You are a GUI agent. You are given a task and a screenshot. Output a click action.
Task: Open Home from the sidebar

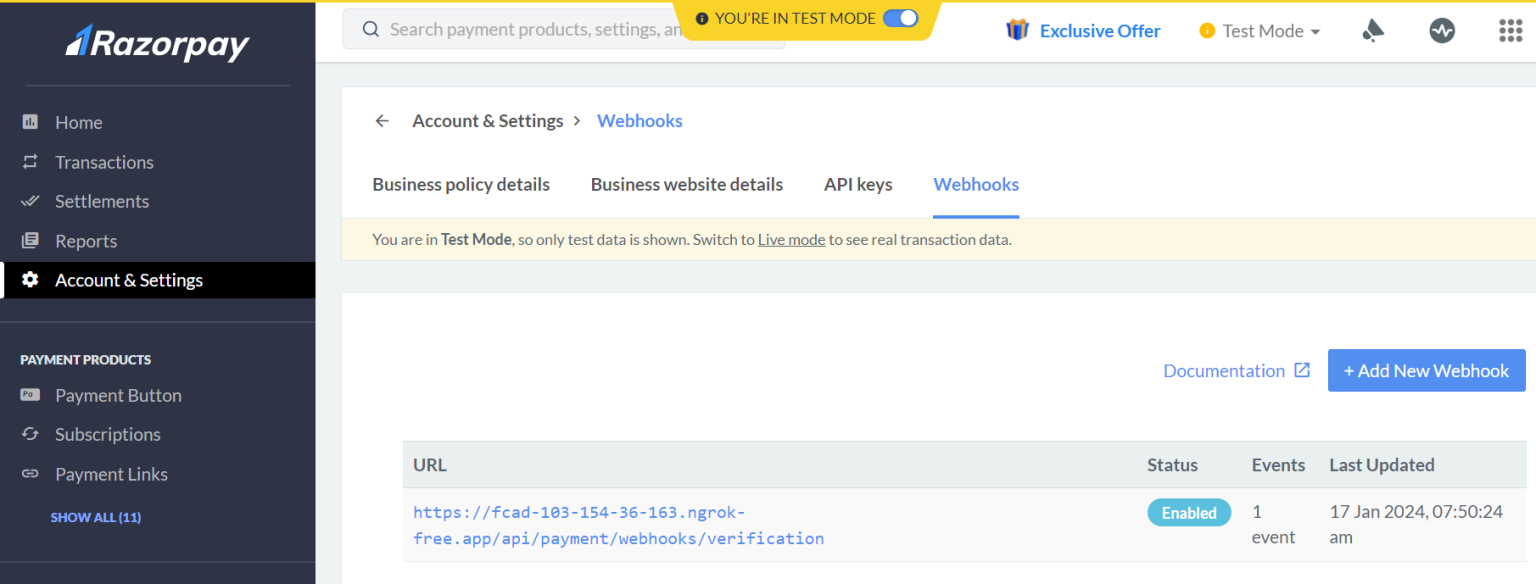click(79, 122)
